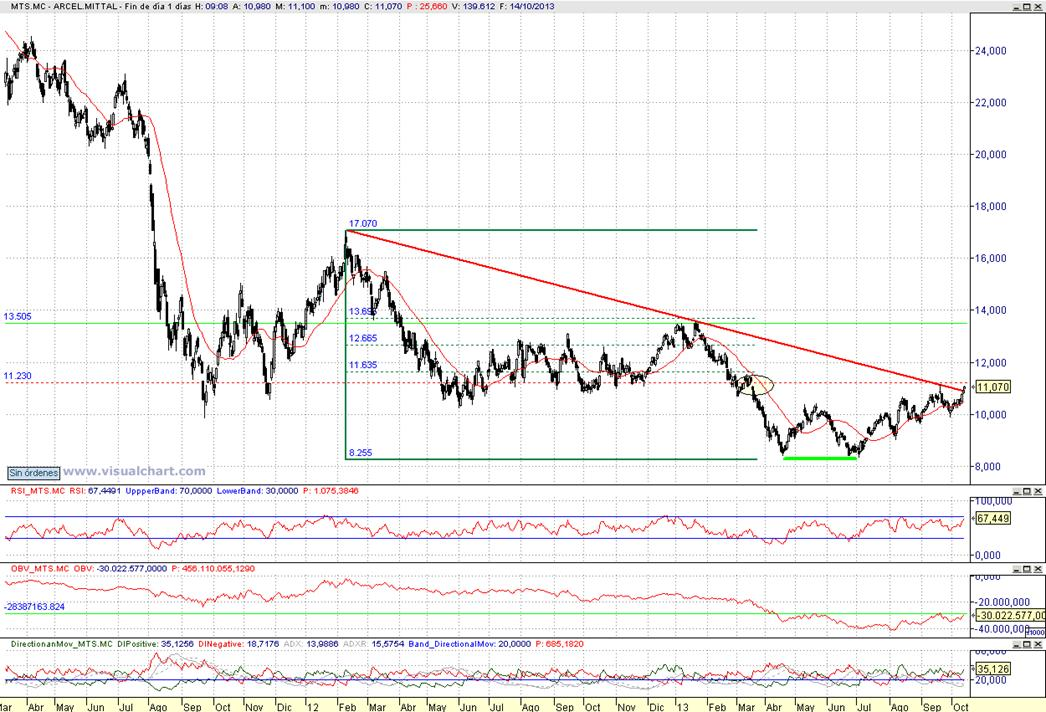Click the 'UppperBand: 70,0000' label

tap(167, 490)
